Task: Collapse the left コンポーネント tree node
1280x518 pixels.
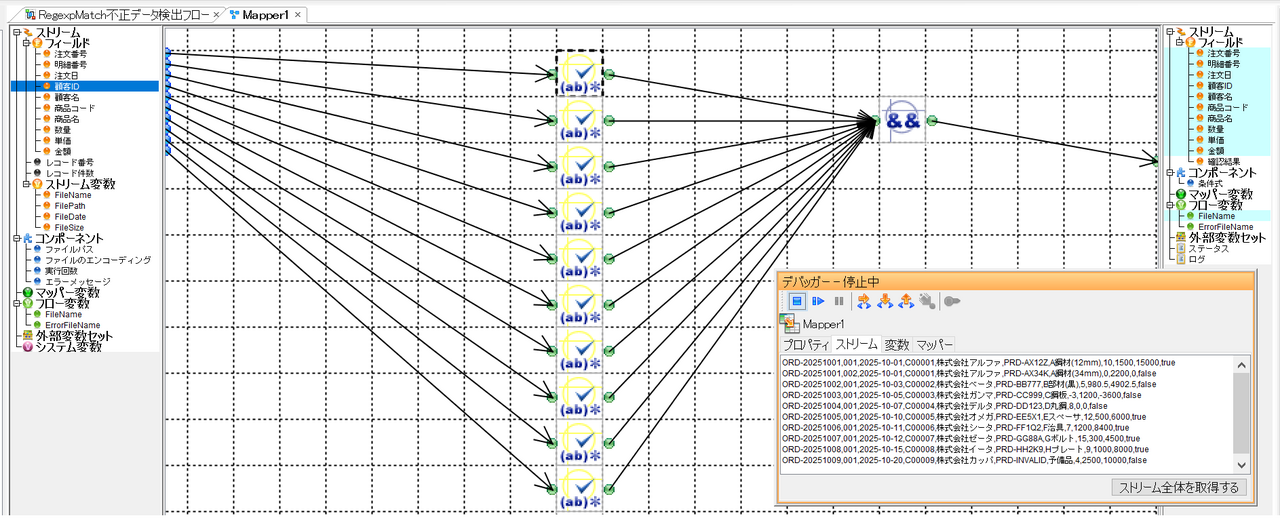Action: pos(17,239)
